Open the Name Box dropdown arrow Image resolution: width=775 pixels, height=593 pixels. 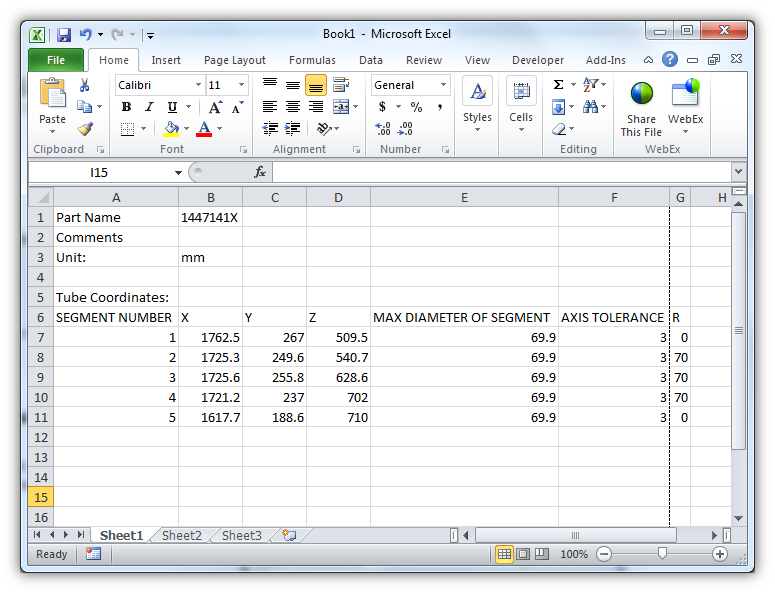178,172
